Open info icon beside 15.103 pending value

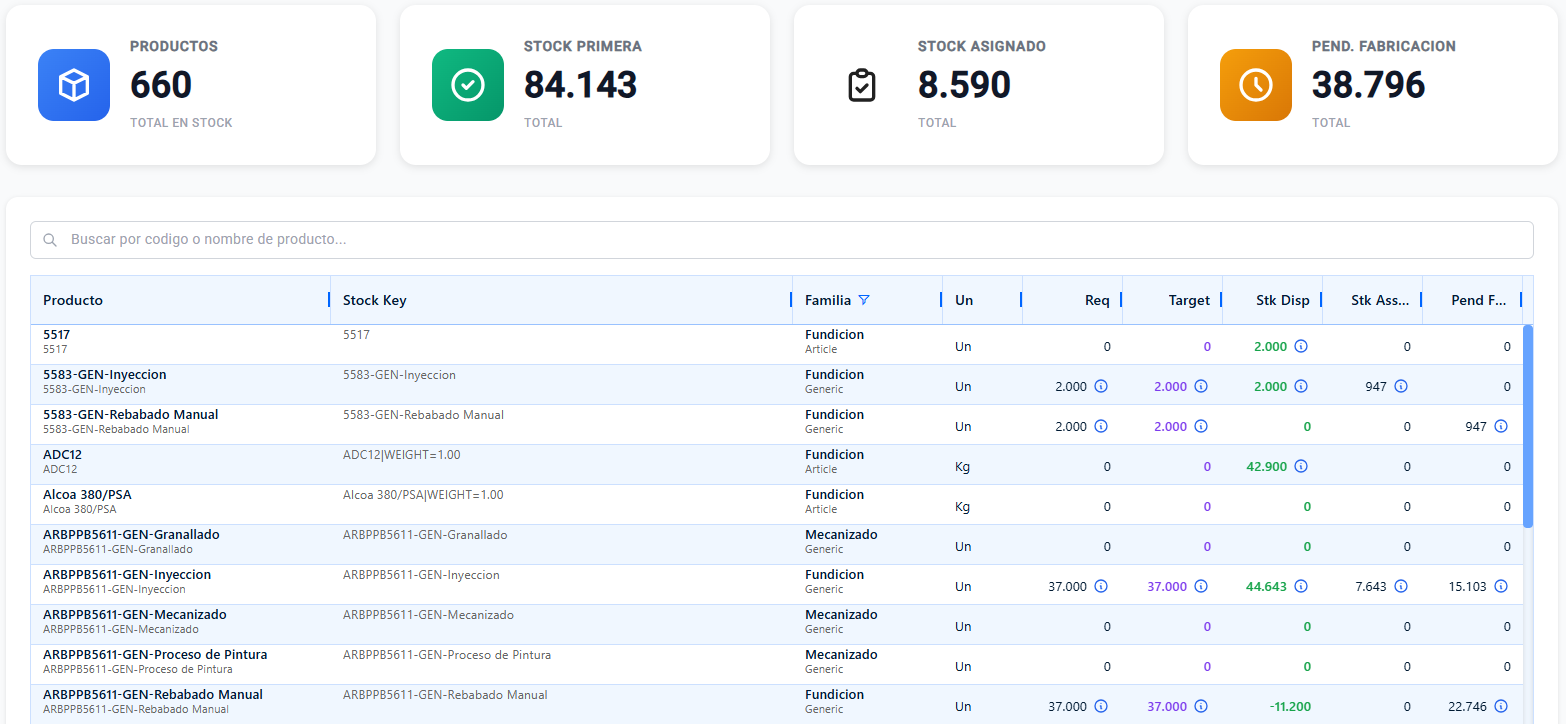[1501, 586]
